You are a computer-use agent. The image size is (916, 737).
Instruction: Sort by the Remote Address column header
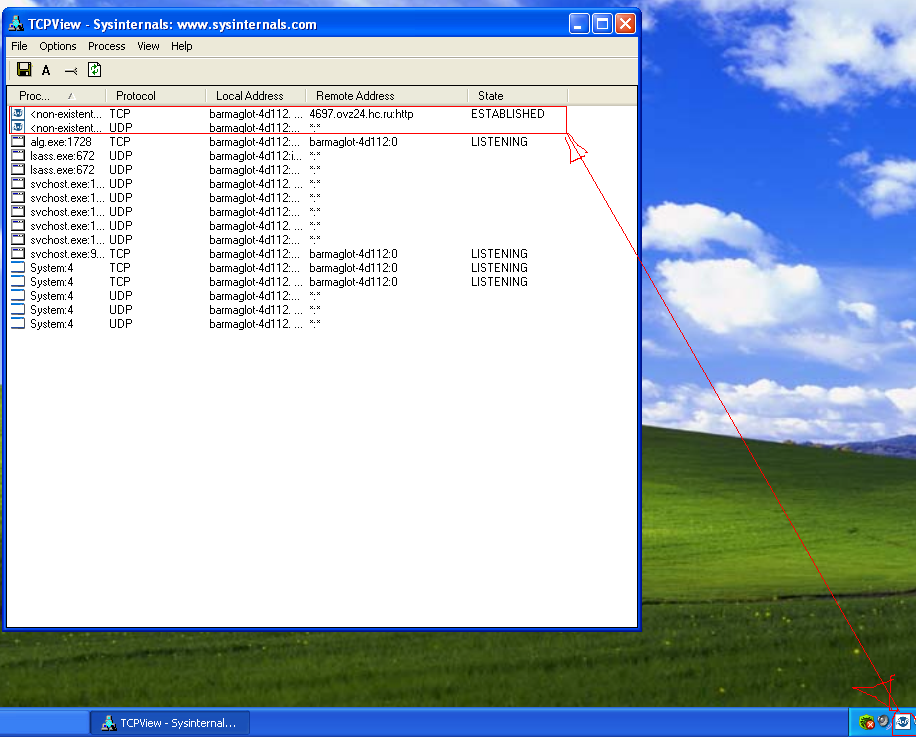(387, 96)
